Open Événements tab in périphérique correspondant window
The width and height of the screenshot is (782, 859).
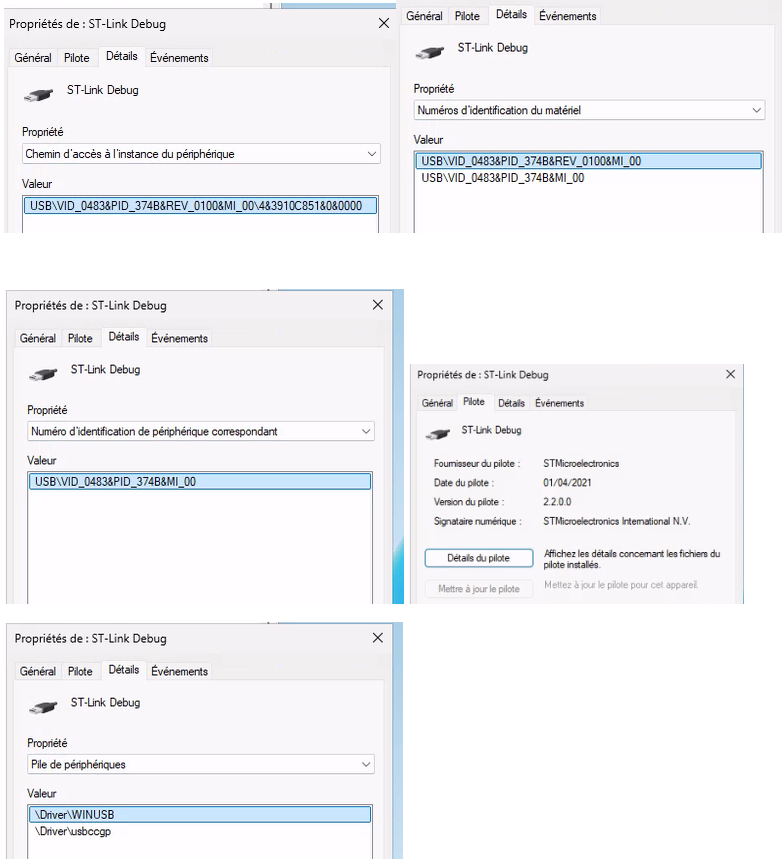click(179, 338)
